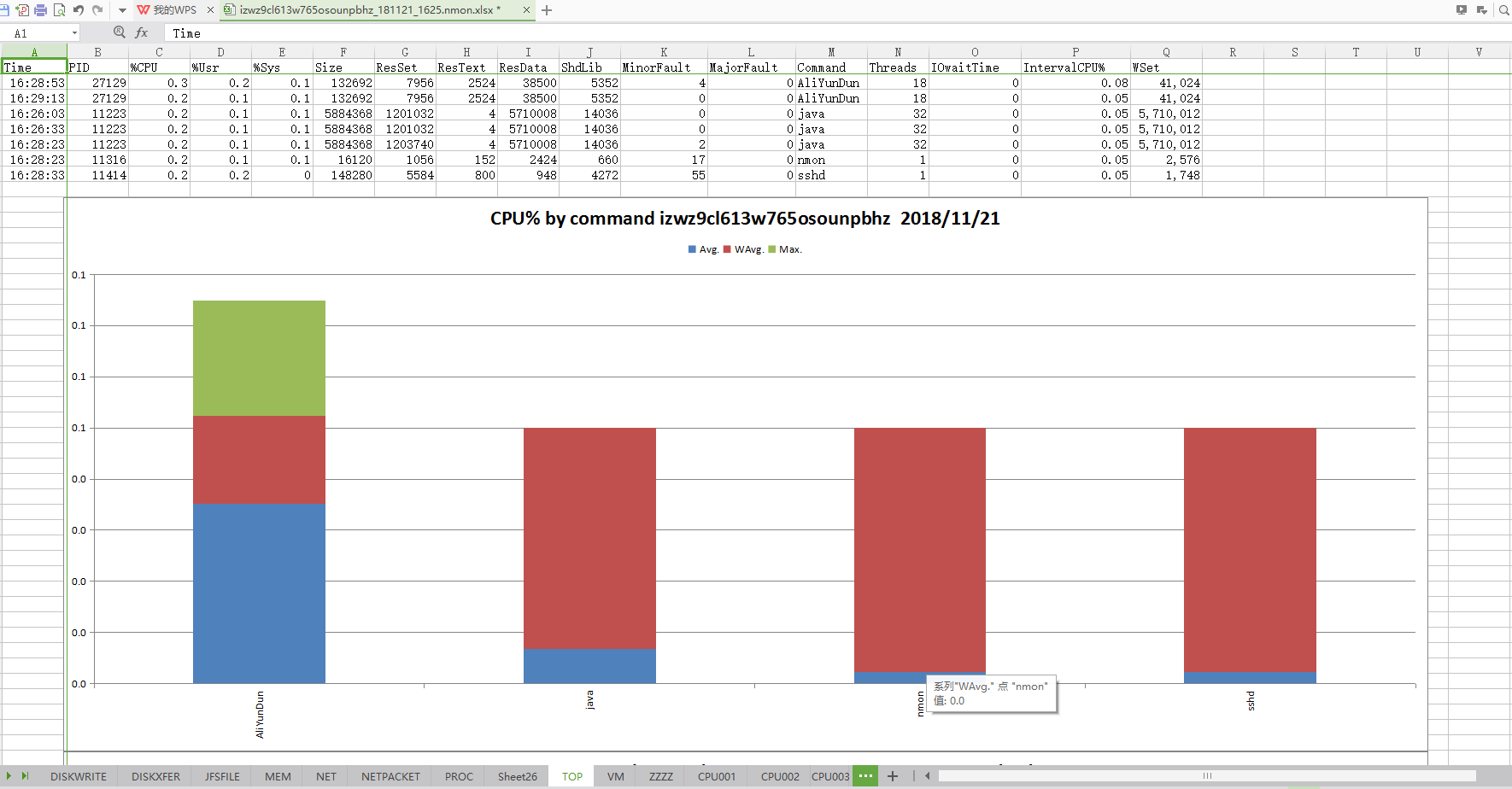This screenshot has height=789, width=1512.
Task: Click the horizontal scrollbar thumb
Action: pos(1207,776)
